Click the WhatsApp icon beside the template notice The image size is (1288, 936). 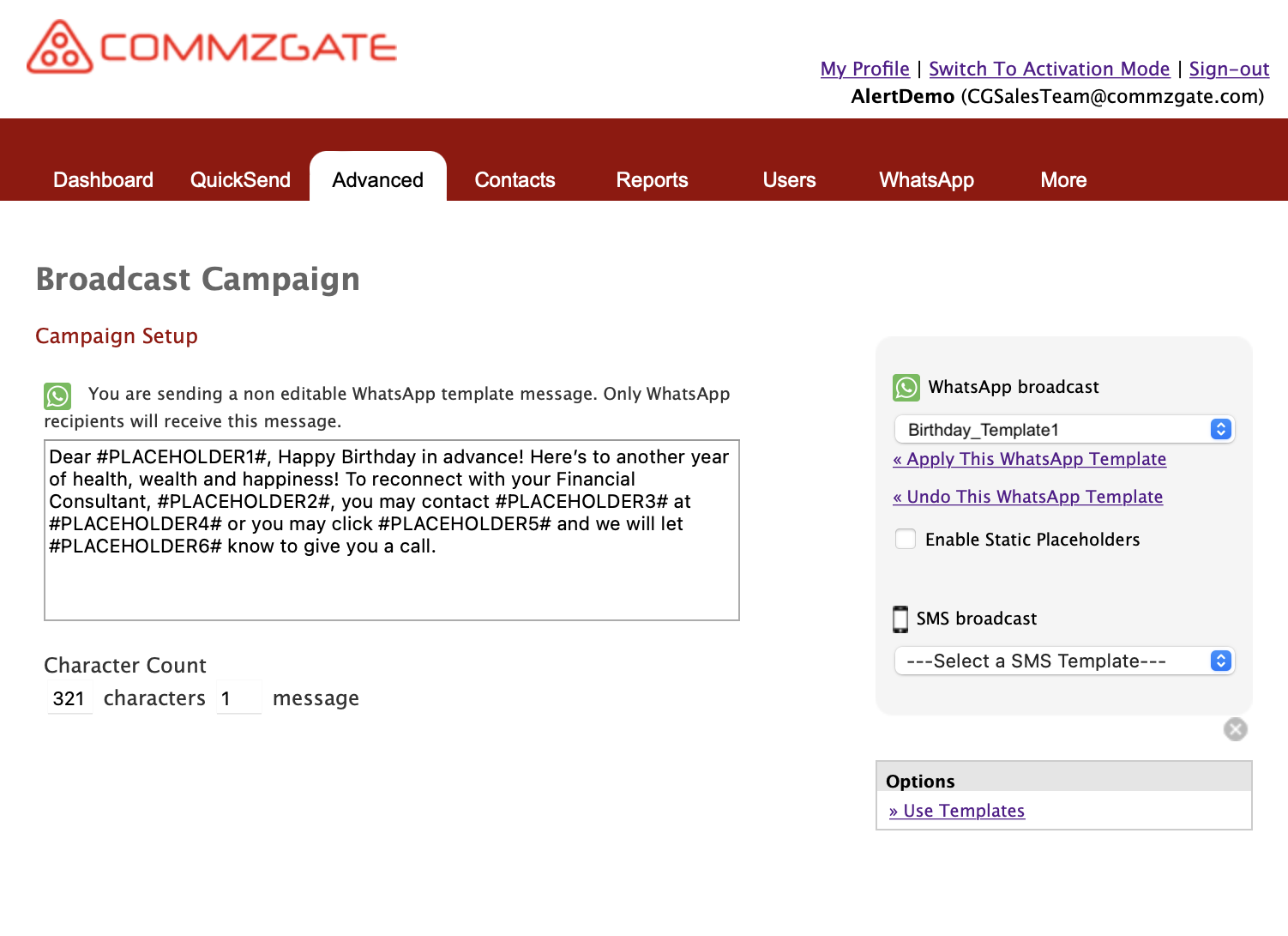[x=57, y=396]
